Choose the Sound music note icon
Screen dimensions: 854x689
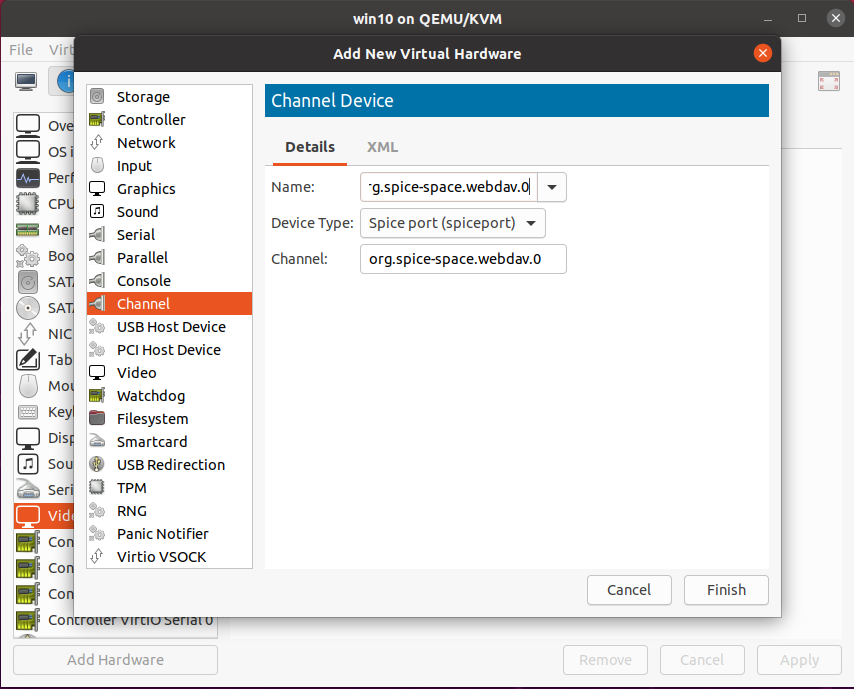tap(97, 211)
